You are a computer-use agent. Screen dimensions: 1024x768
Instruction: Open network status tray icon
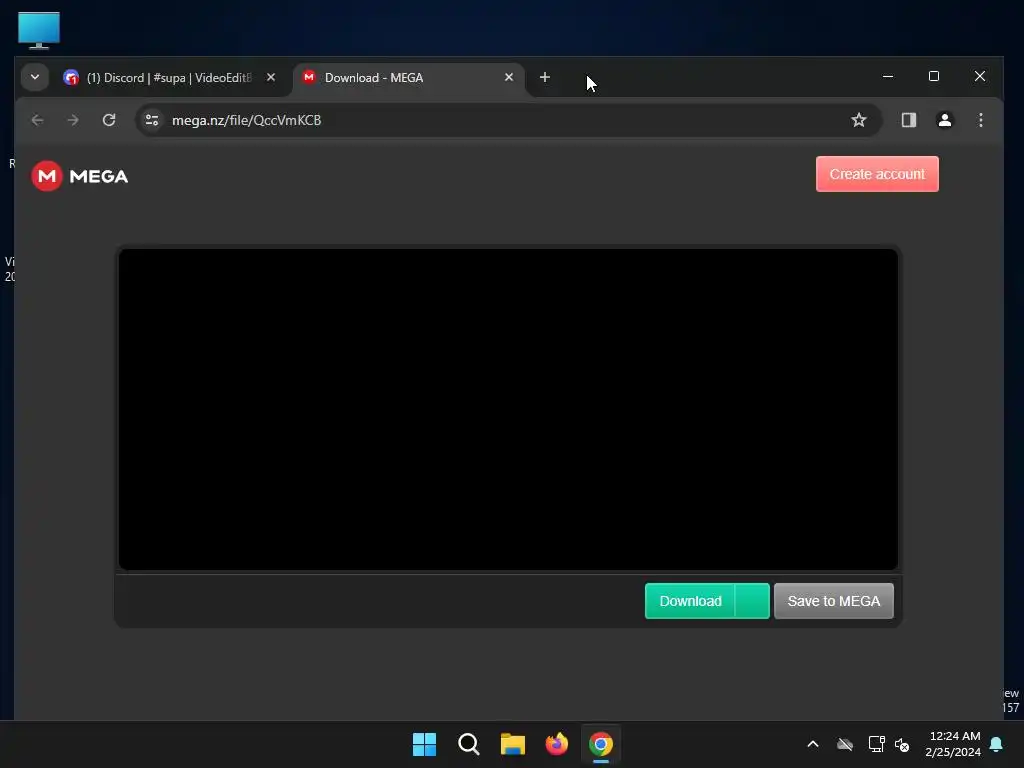[x=876, y=744]
